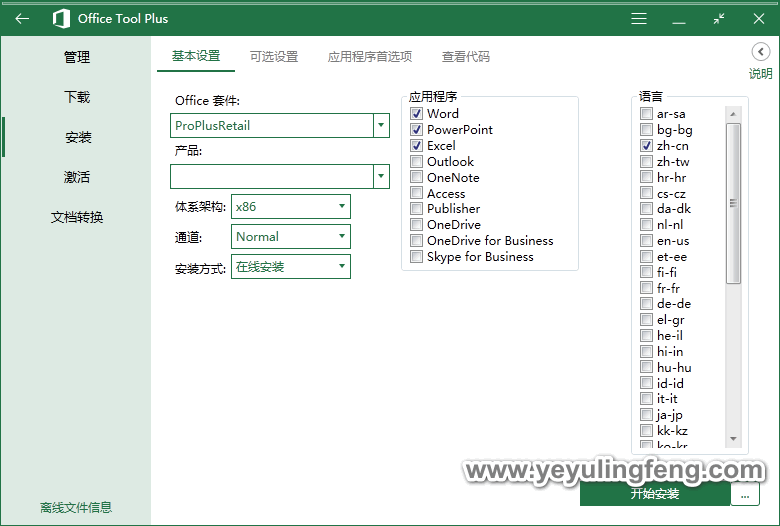Open the 管理 section in sidebar
780x526 pixels.
pyautogui.click(x=77, y=57)
